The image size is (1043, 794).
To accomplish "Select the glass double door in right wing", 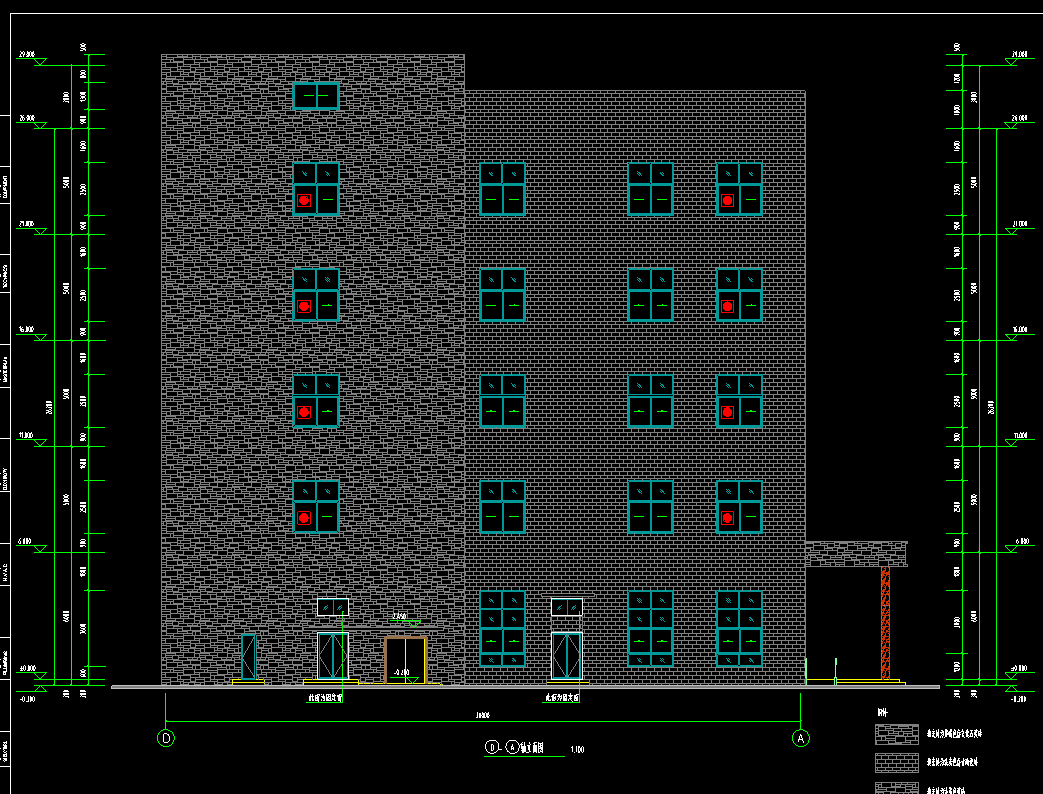I will pyautogui.click(x=567, y=655).
